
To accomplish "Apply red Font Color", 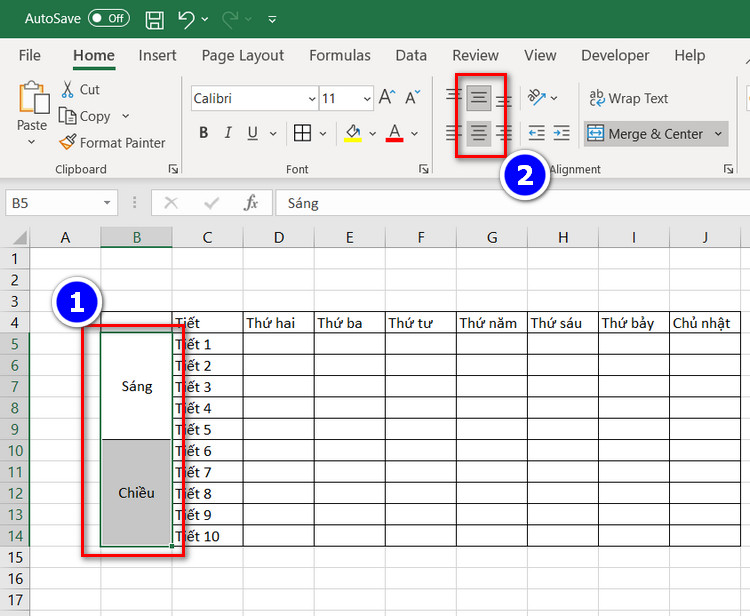I will (395, 133).
